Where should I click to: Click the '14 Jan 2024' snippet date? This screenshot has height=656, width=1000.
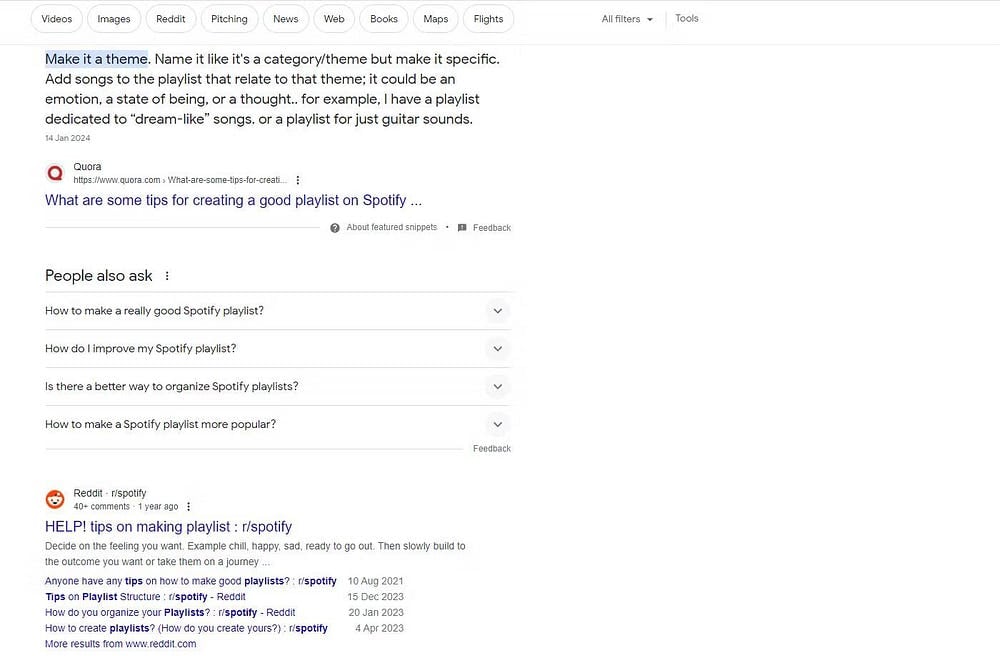pyautogui.click(x=68, y=138)
